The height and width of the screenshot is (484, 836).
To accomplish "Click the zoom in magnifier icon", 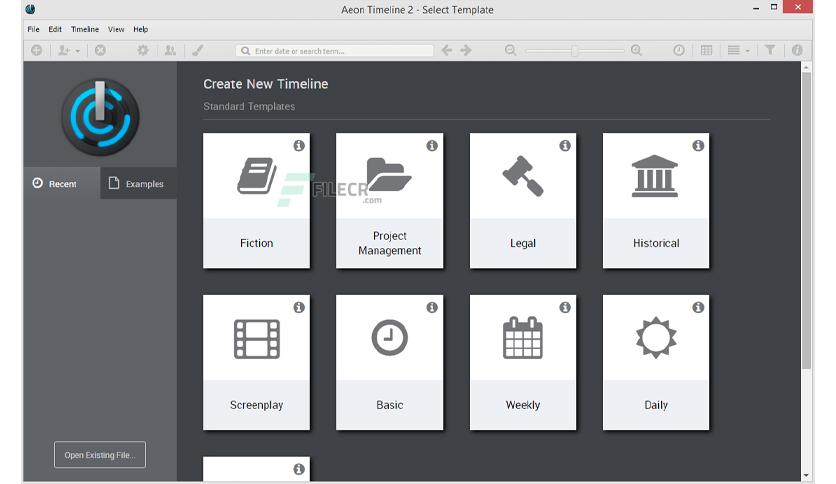I will [x=636, y=50].
